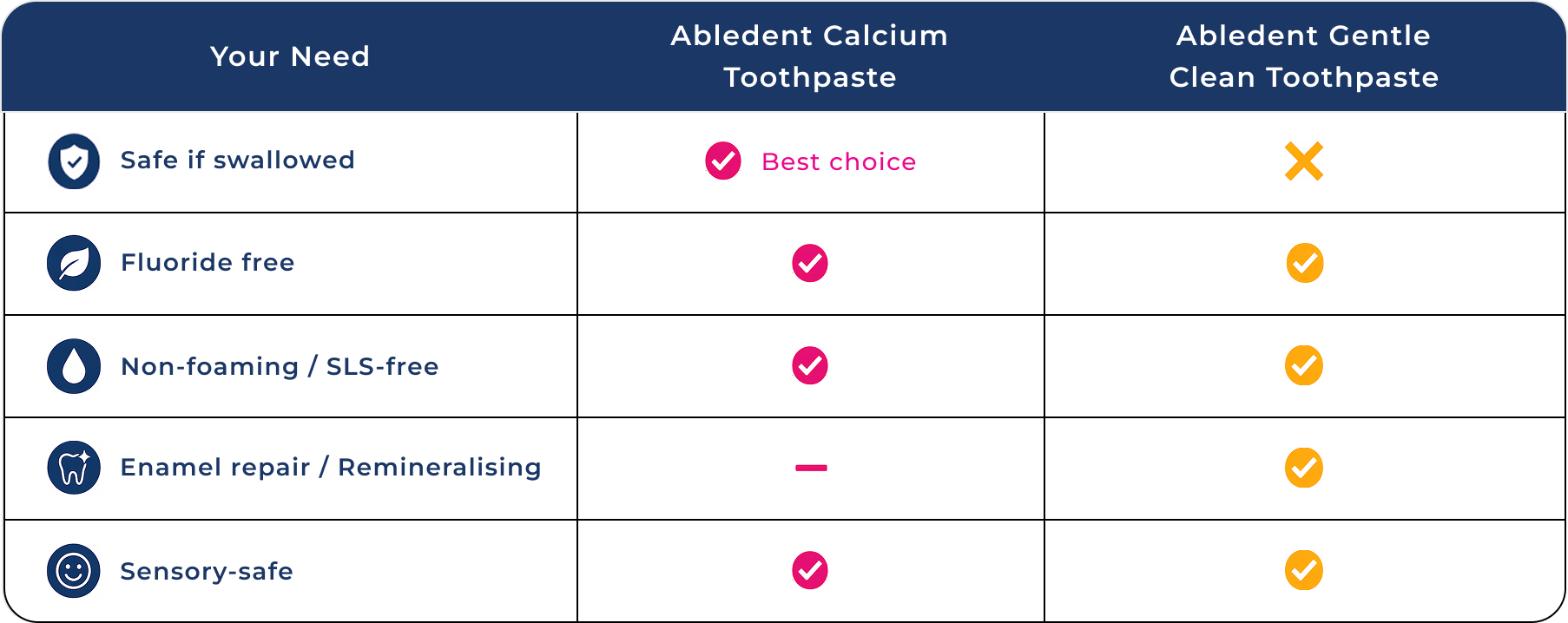Click the orange X under Gentle Clean

[x=1304, y=161]
